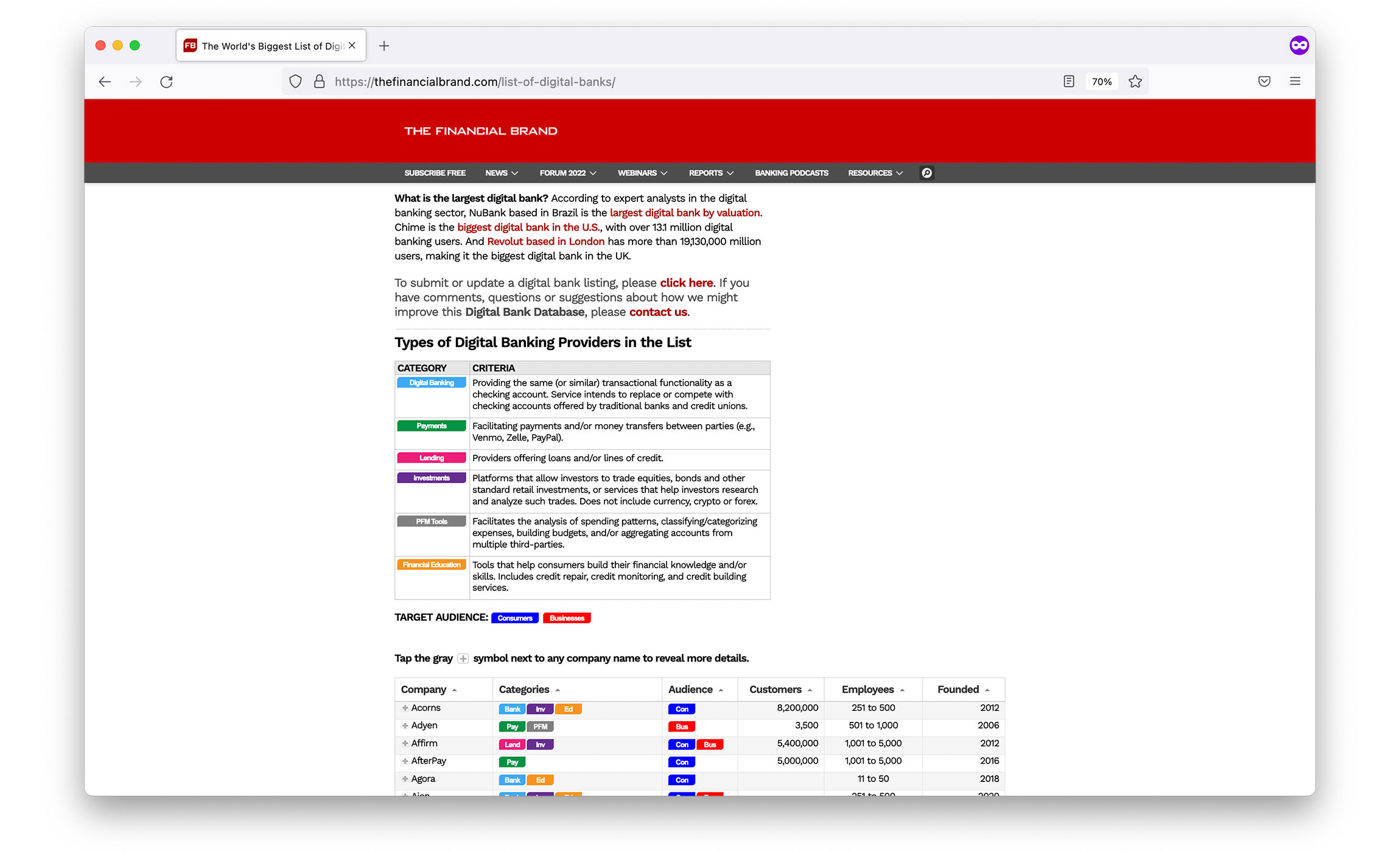Click the gray PFM Tools badge
Viewport: 1400px width, 852px height.
[432, 522]
